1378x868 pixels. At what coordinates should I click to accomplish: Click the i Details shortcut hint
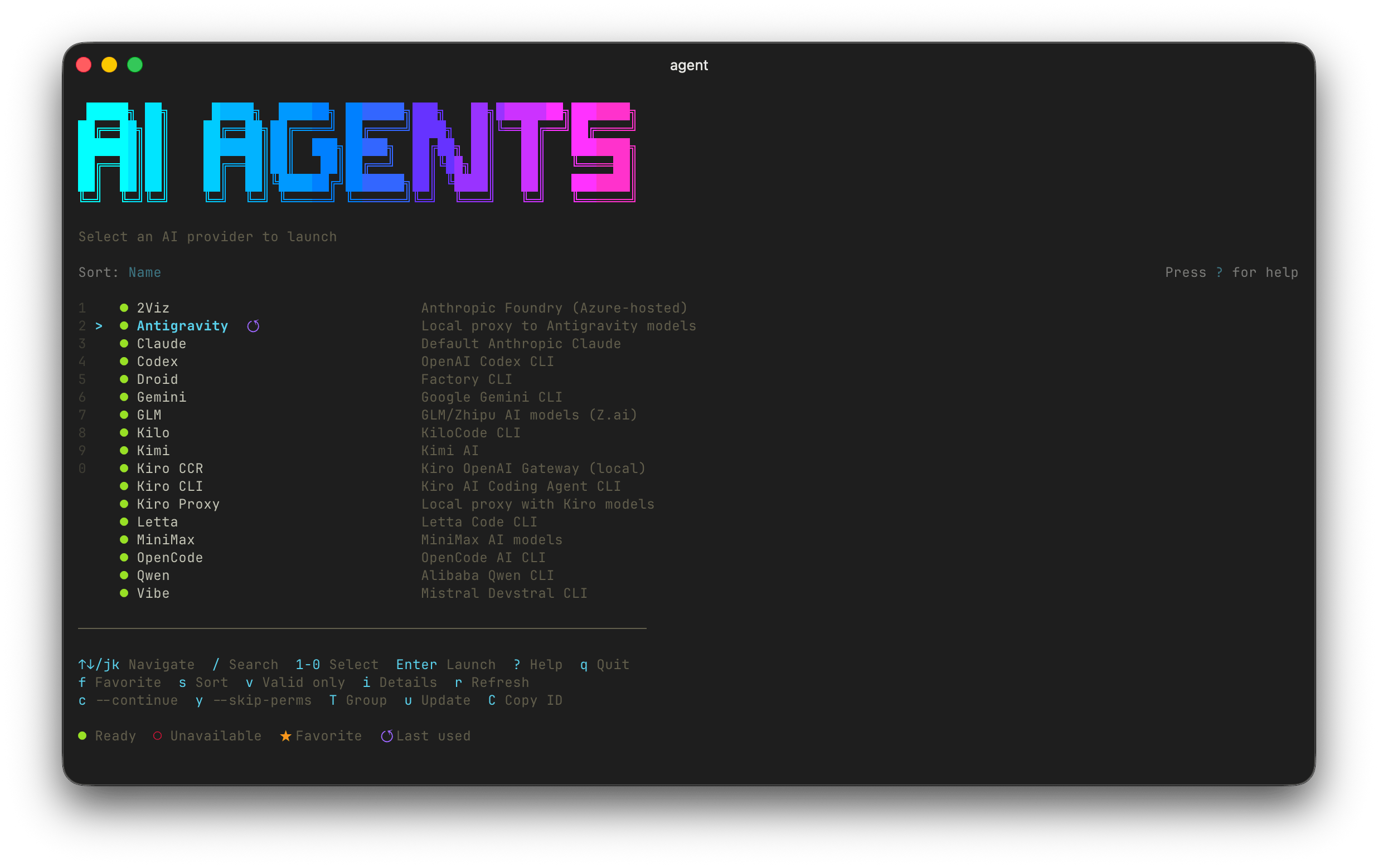click(x=400, y=682)
